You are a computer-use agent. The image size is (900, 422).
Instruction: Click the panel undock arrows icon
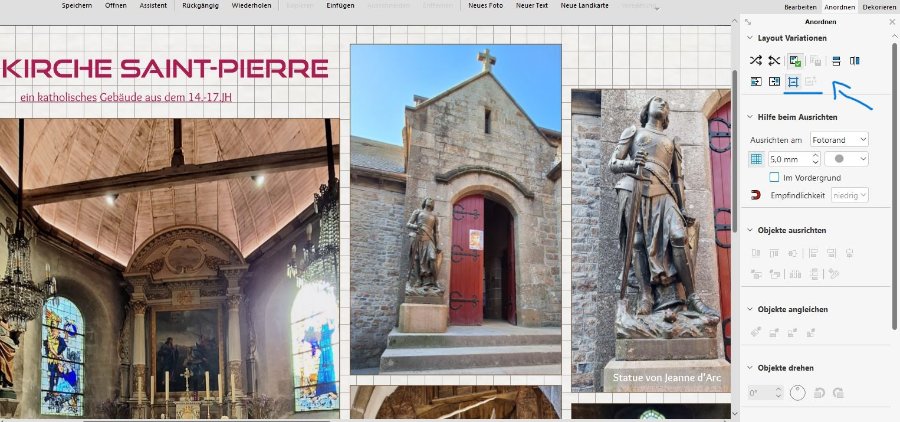(748, 22)
